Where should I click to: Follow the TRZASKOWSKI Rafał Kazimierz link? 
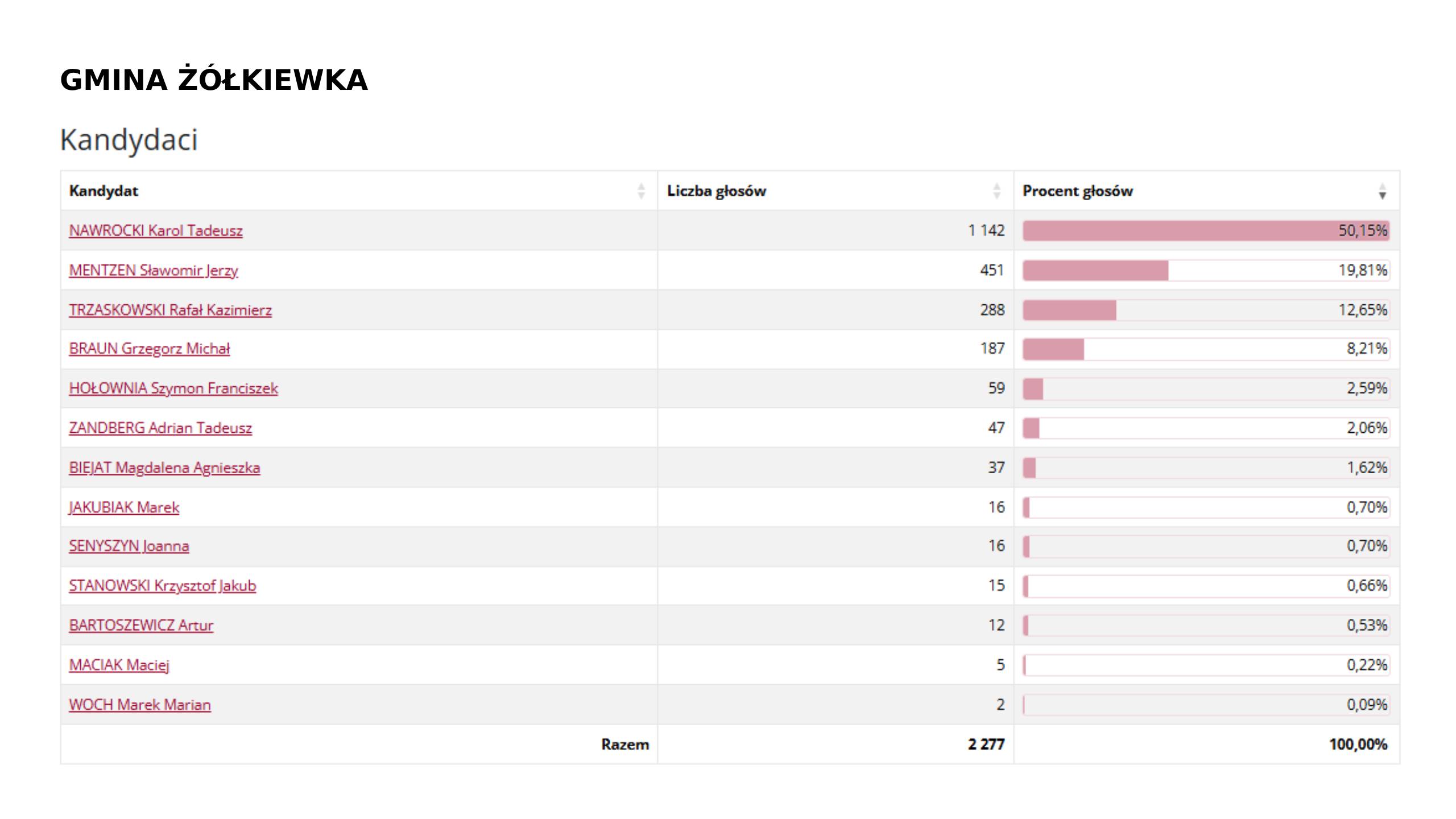coord(171,311)
